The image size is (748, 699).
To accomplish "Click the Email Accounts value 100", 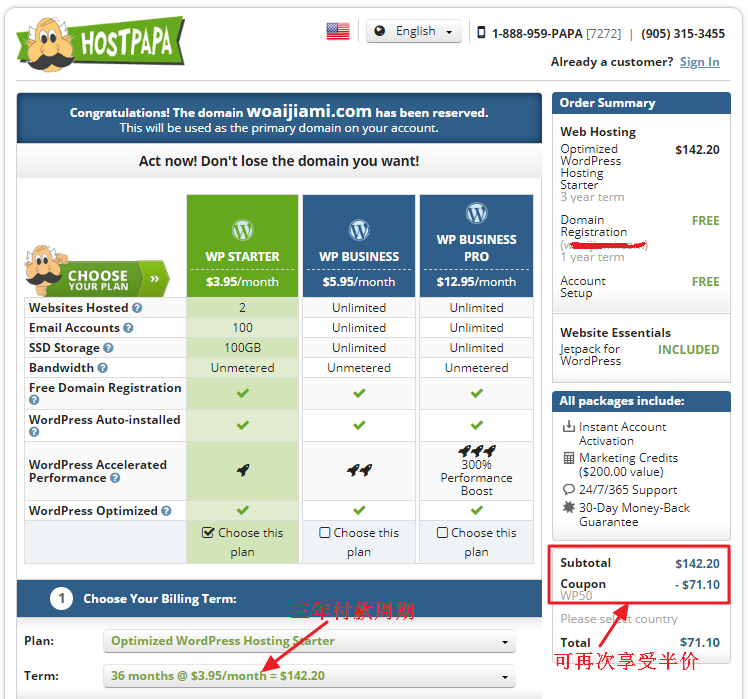I will tap(242, 328).
